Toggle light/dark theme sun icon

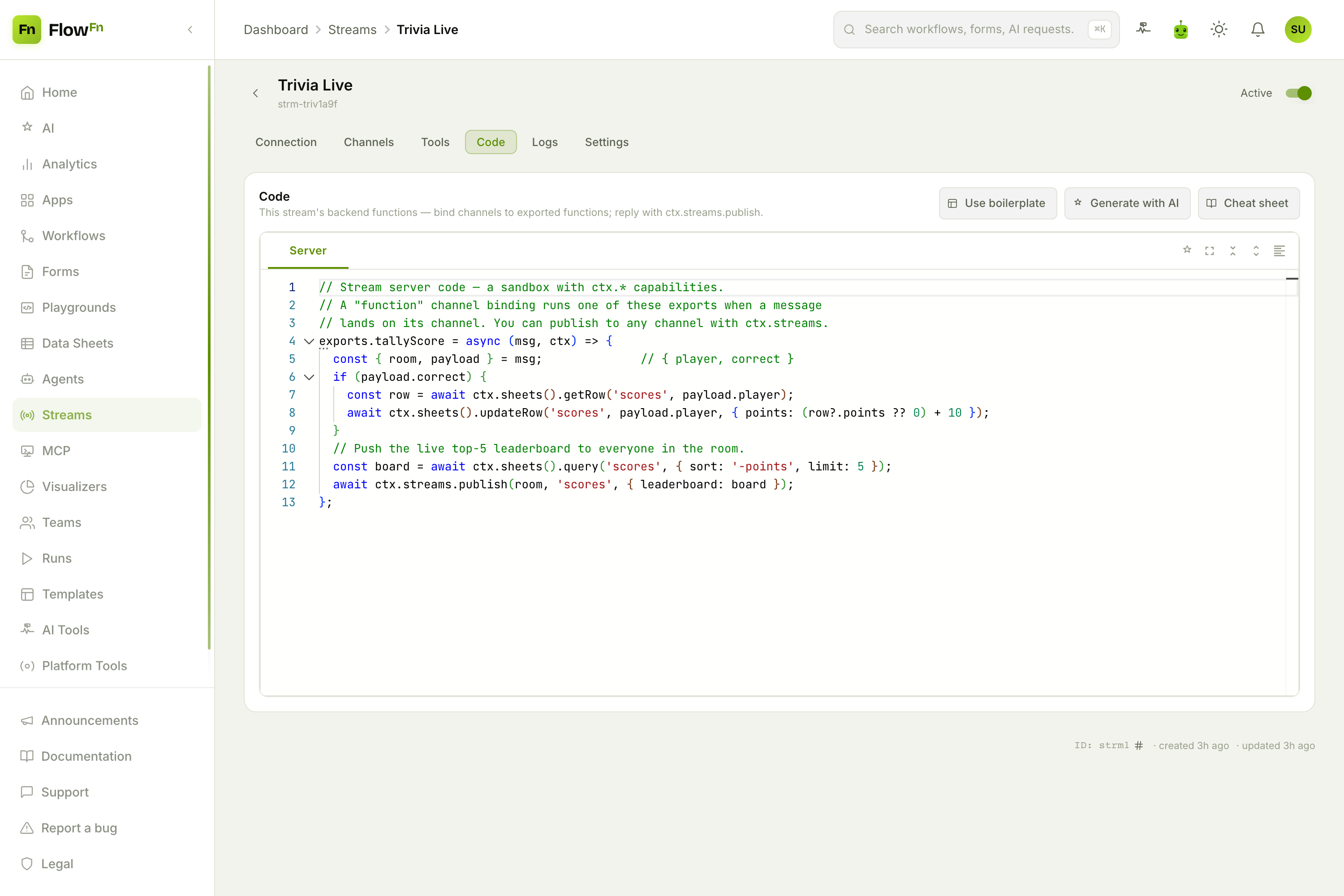coord(1219,29)
